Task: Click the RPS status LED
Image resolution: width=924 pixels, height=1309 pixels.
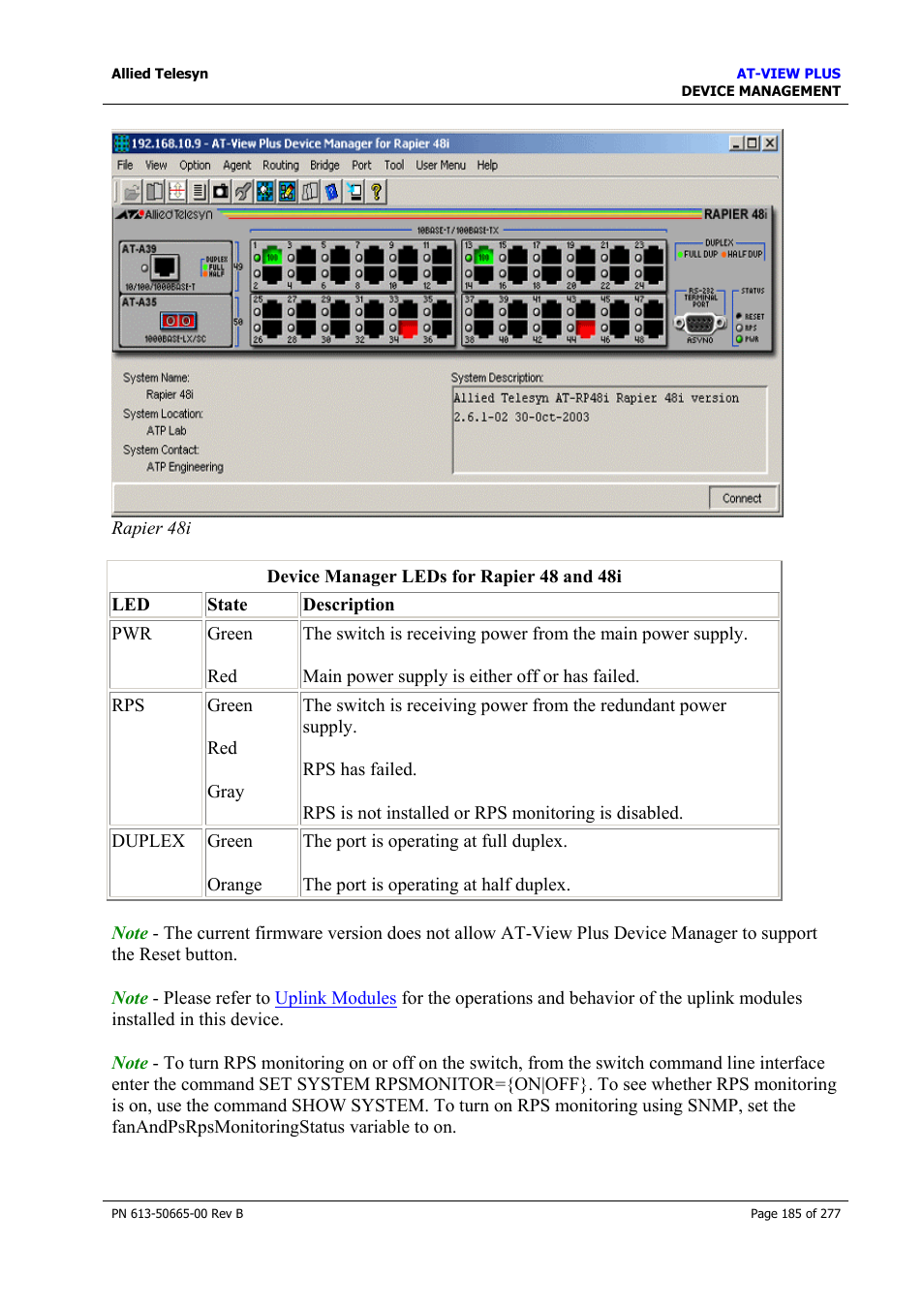Action: [x=740, y=327]
